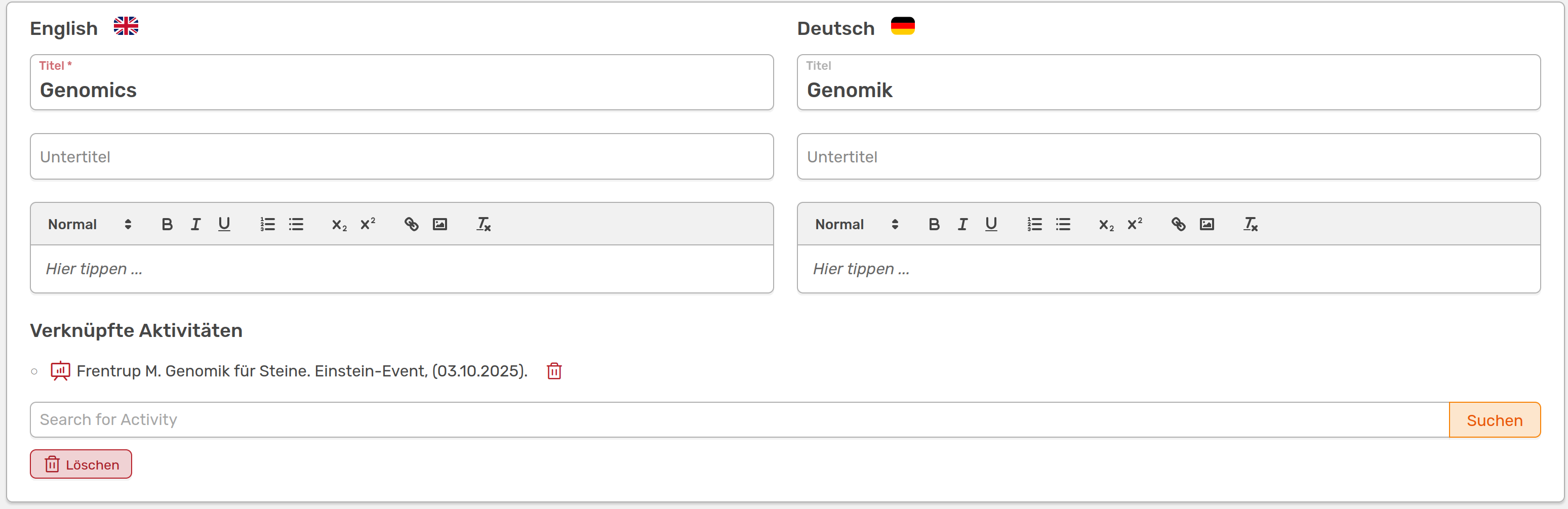Click the Suchen button
This screenshot has width=1568, height=509.
pos(1495,420)
